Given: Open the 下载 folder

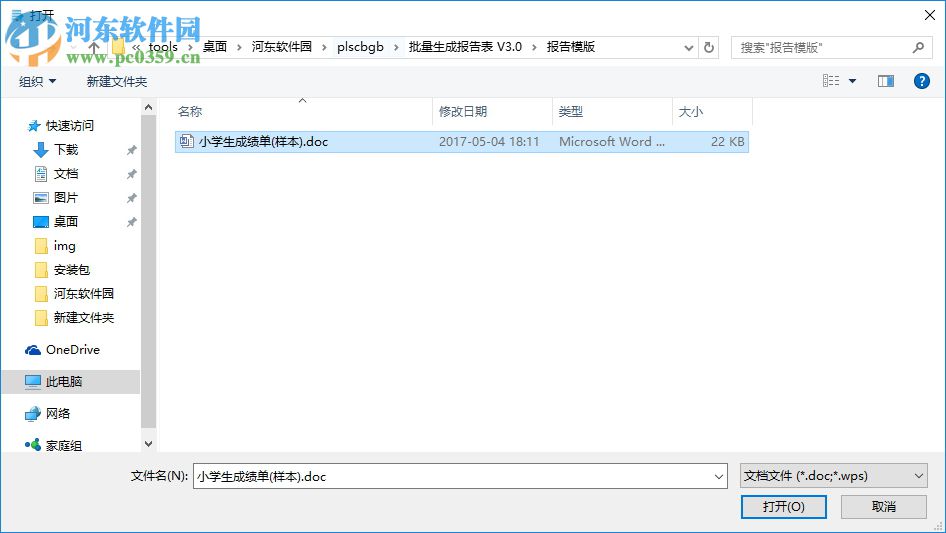Looking at the screenshot, I should (x=66, y=150).
